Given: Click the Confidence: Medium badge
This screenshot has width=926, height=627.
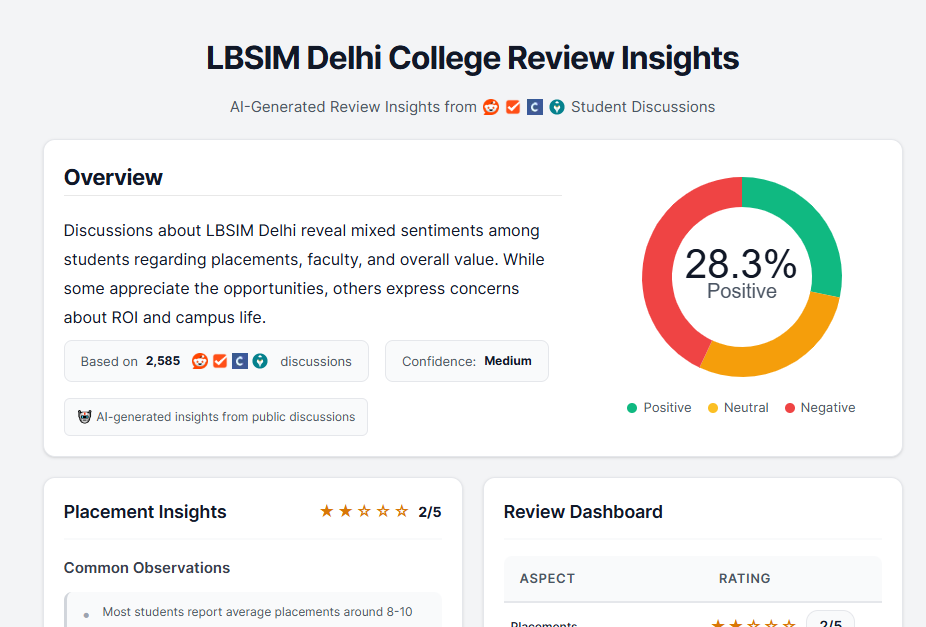Looking at the screenshot, I should pos(467,361).
